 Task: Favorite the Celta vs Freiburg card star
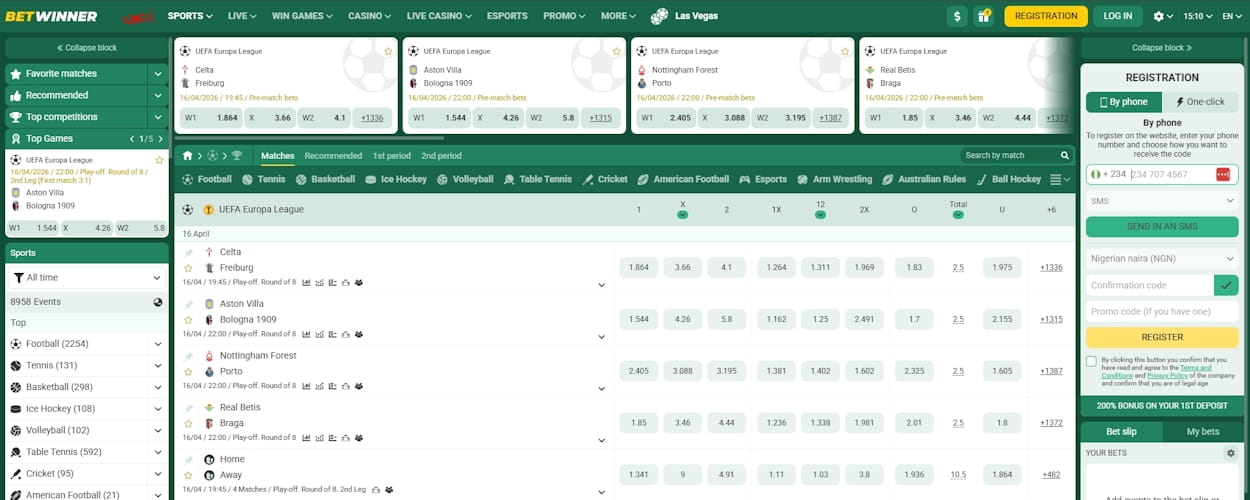[388, 51]
